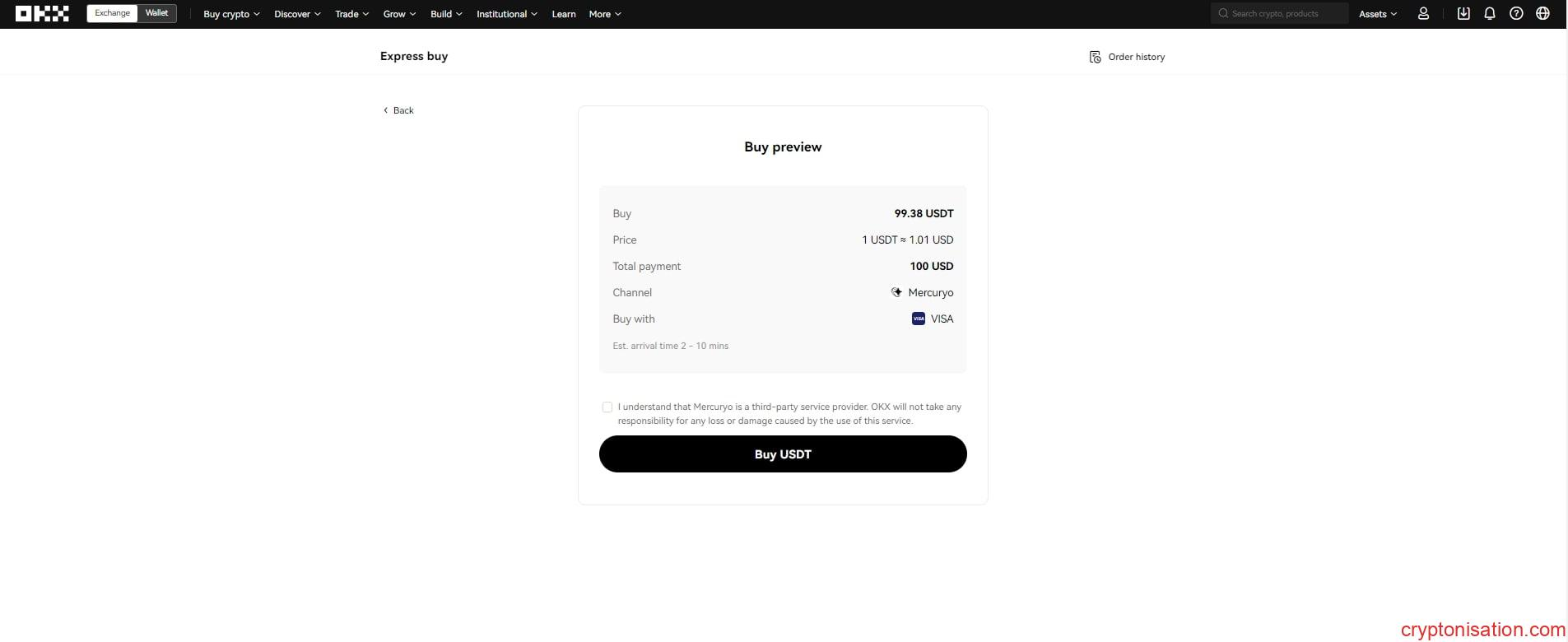Click the Order history icon
This screenshot has height=642, width=1568.
(1095, 57)
